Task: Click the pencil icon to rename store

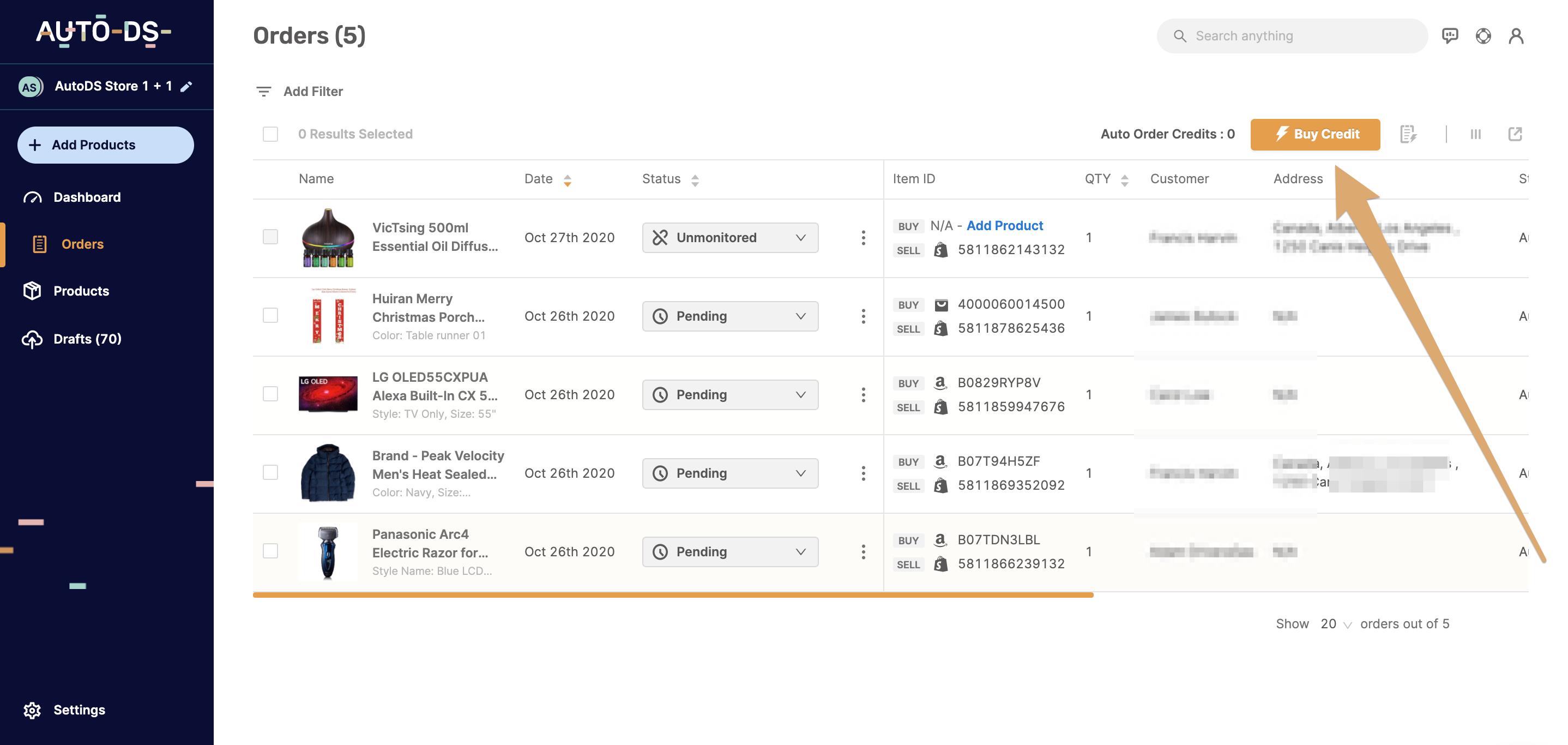Action: click(x=186, y=86)
